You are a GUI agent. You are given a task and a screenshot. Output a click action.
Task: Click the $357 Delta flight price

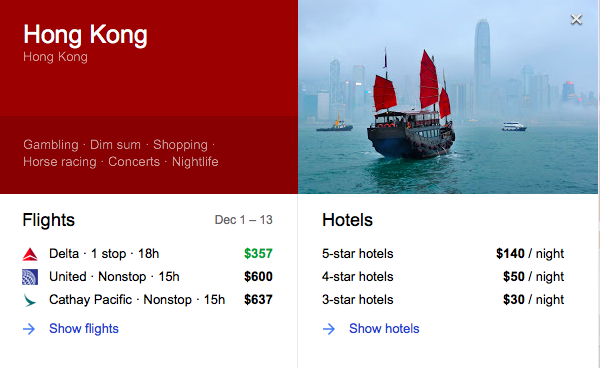(258, 254)
